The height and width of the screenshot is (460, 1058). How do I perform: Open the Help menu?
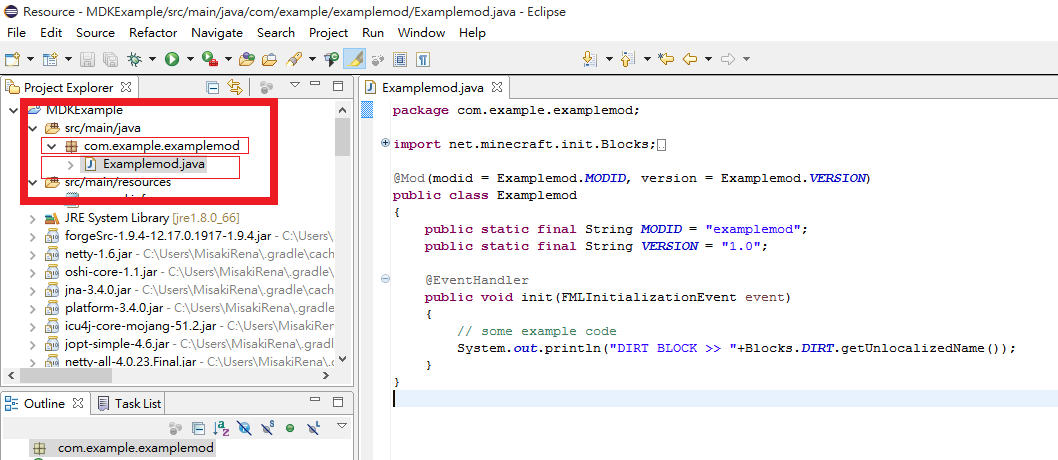[x=472, y=32]
